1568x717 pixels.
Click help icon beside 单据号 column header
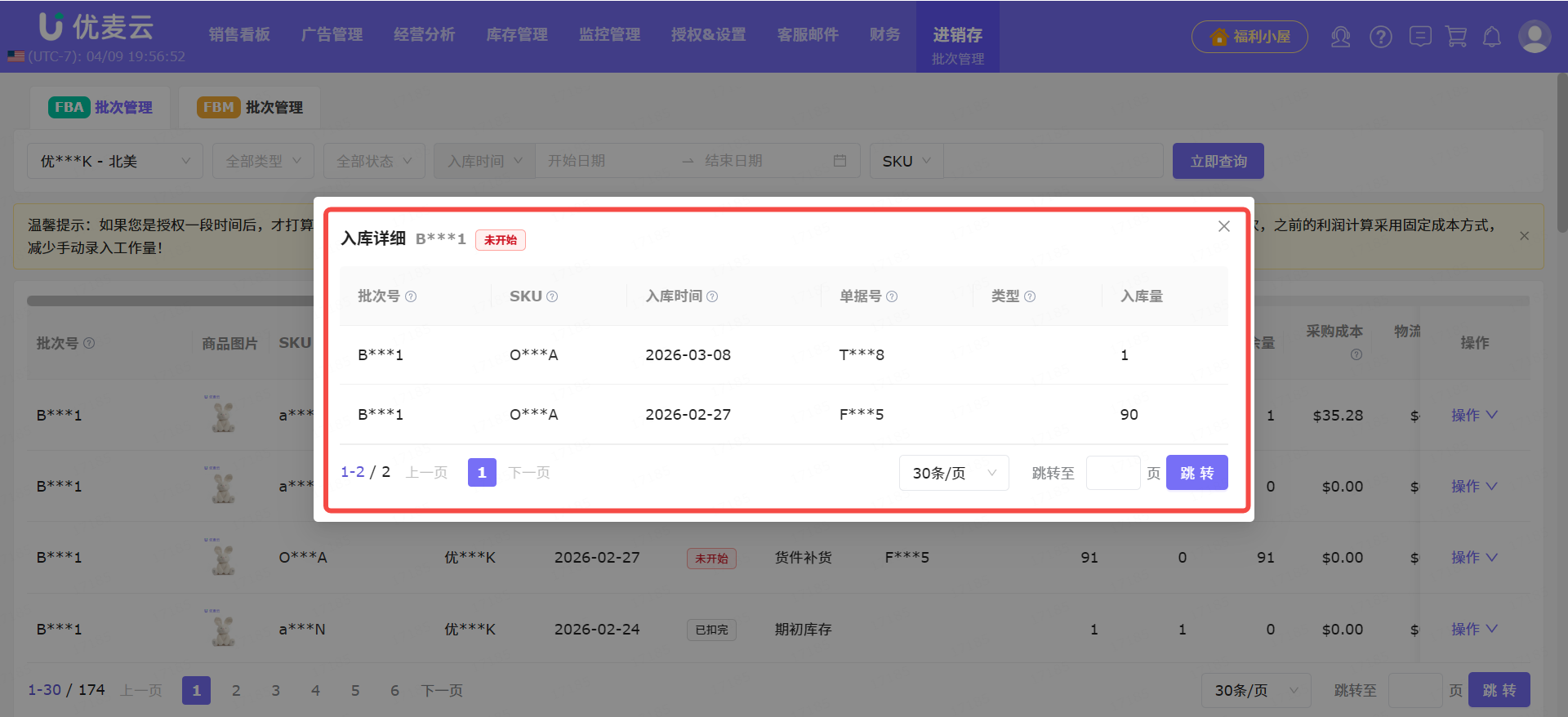click(x=892, y=296)
